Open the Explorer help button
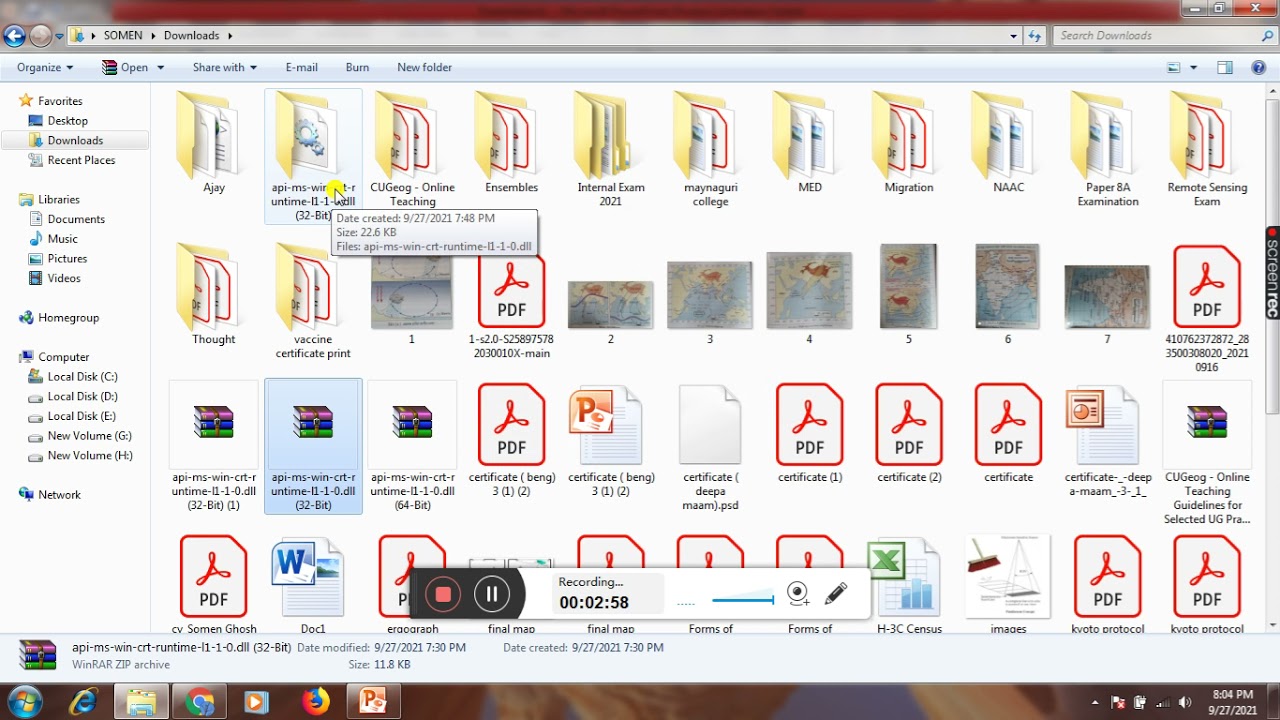This screenshot has width=1280, height=720. (1259, 68)
